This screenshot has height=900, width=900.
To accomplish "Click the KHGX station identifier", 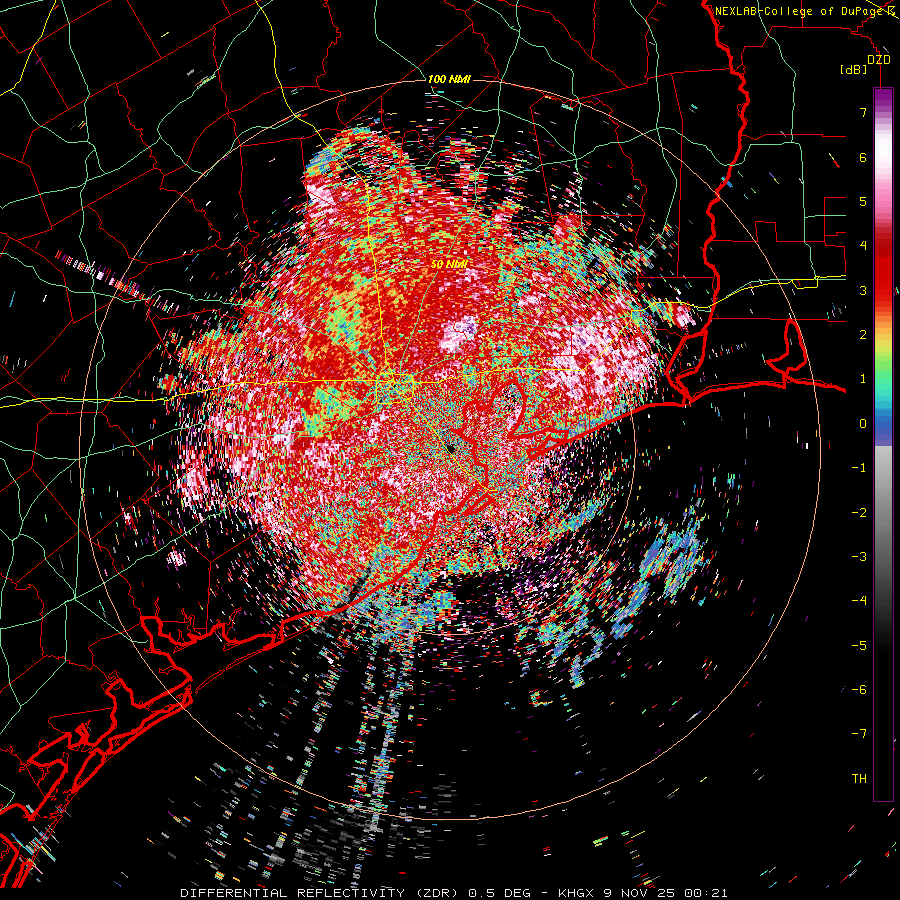I will click(576, 893).
